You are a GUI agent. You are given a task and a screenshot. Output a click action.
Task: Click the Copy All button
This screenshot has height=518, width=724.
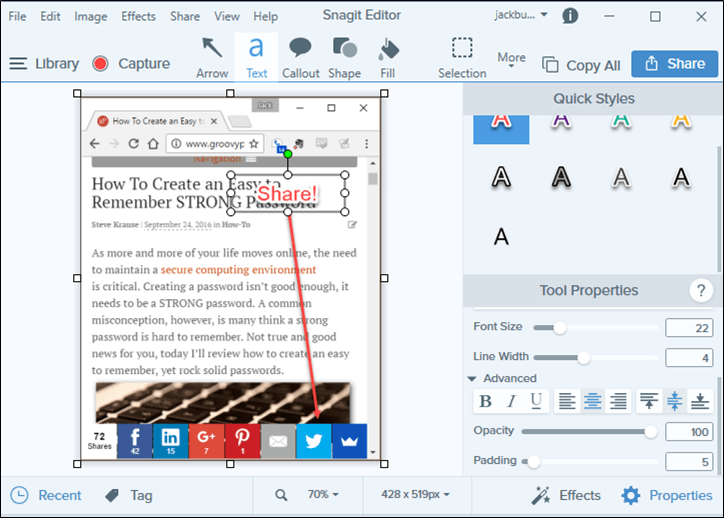581,65
